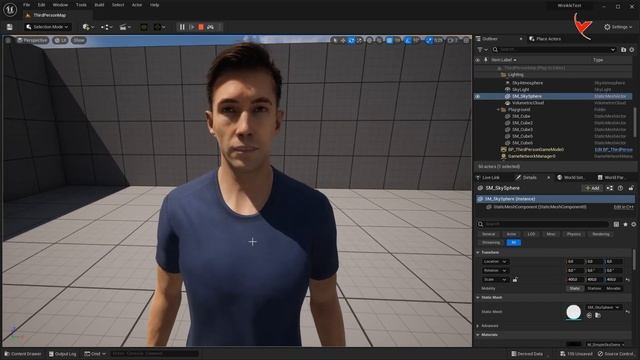Switch to the World Partition tab
640x360 pixels.
click(x=611, y=178)
